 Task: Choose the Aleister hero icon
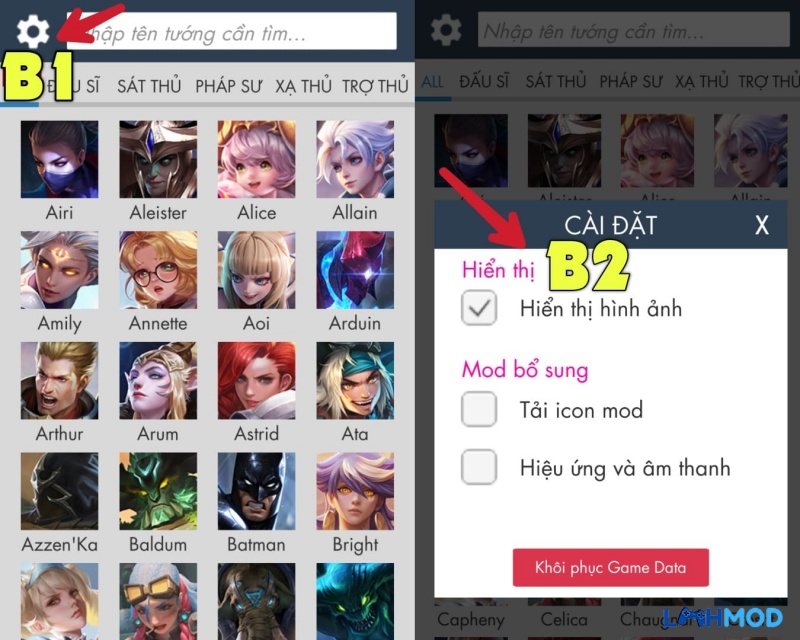coord(158,159)
